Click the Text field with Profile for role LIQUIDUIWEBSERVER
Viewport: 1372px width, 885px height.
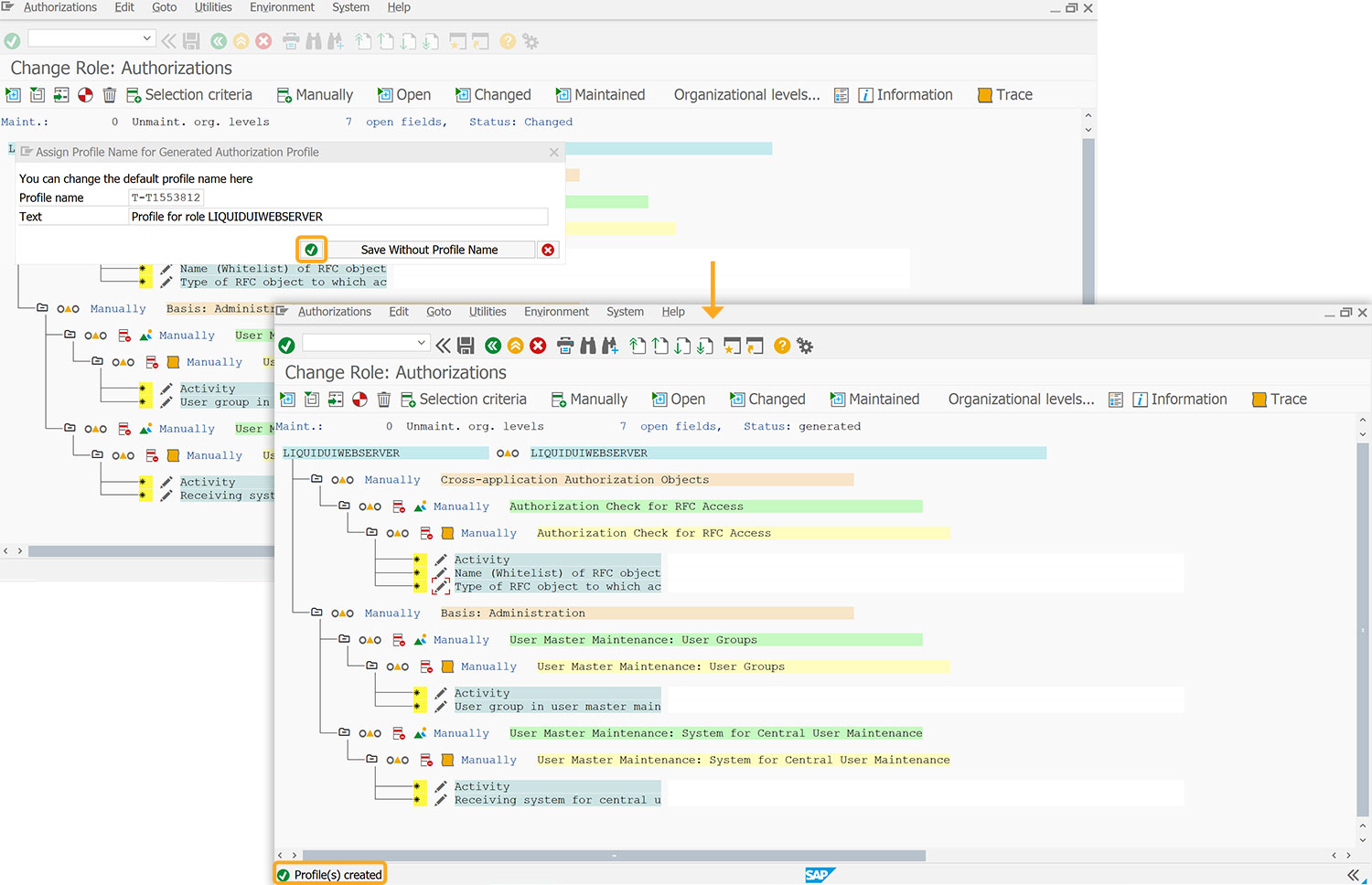click(338, 217)
